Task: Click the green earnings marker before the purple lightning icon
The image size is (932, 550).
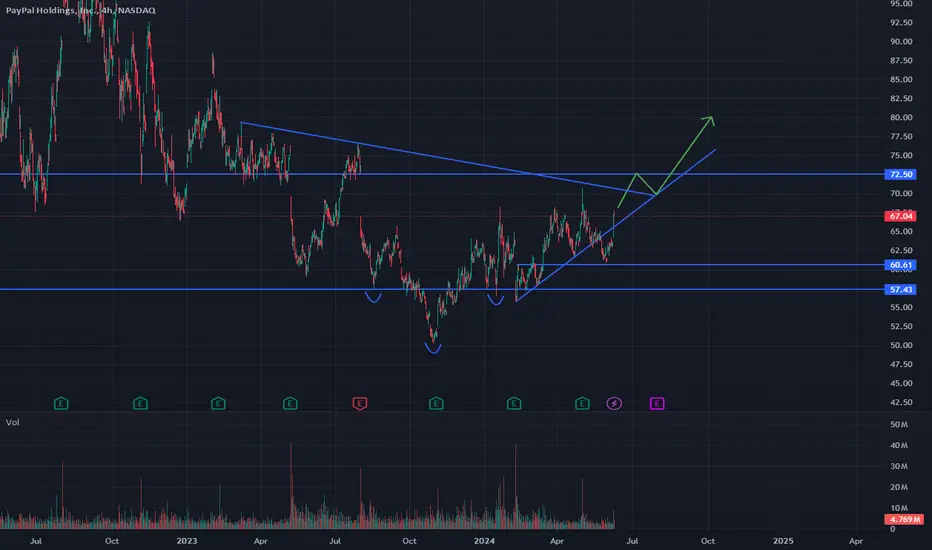Action: [x=582, y=404]
